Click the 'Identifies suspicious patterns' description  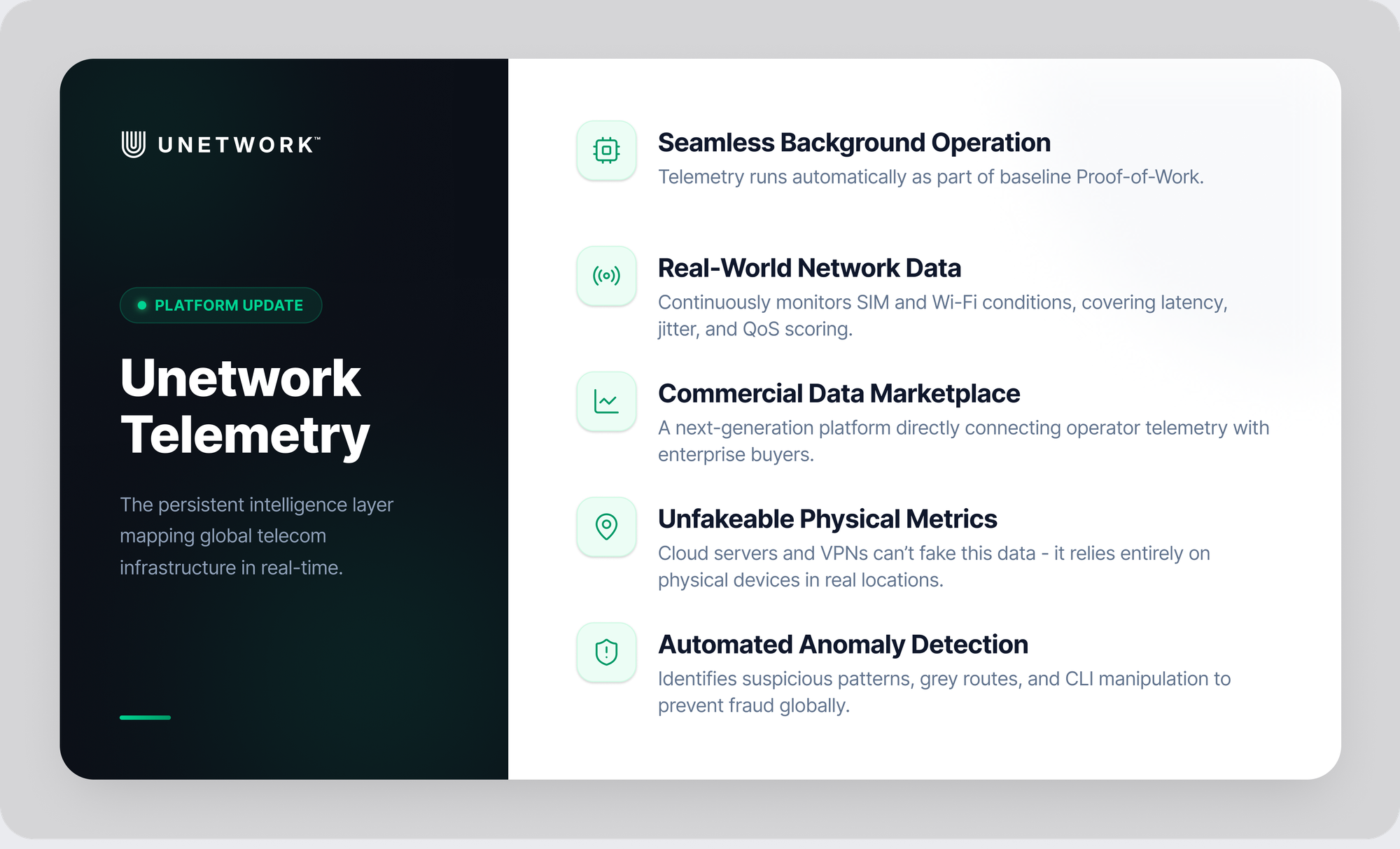(944, 692)
